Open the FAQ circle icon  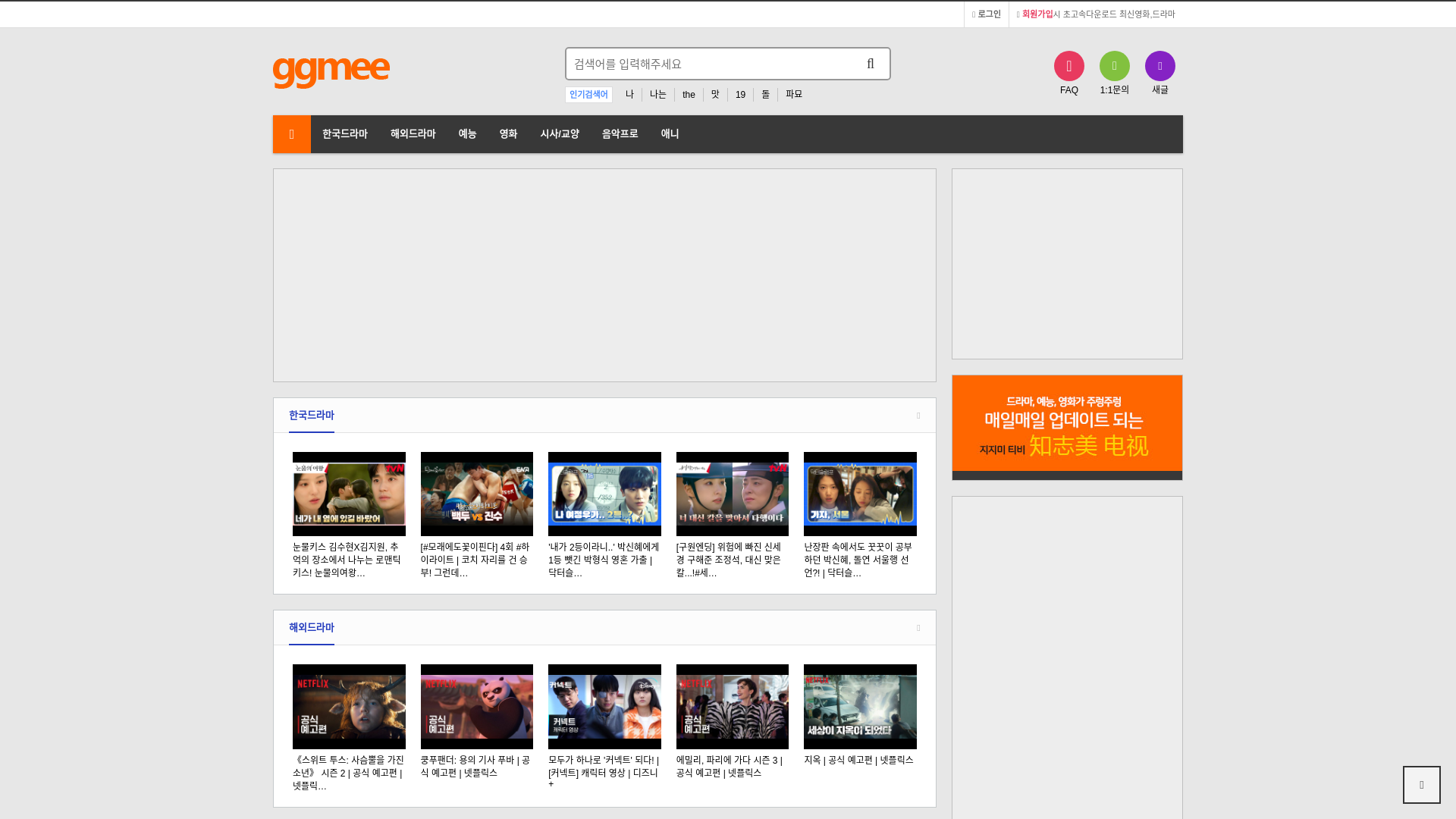coord(1069,66)
